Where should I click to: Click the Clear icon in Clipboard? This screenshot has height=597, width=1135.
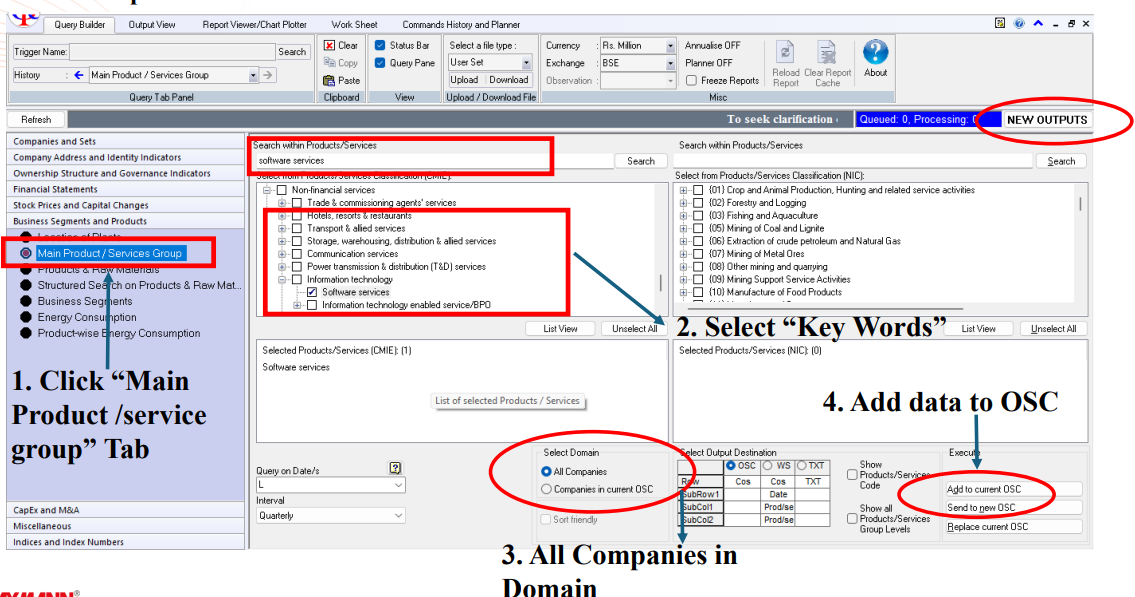329,45
